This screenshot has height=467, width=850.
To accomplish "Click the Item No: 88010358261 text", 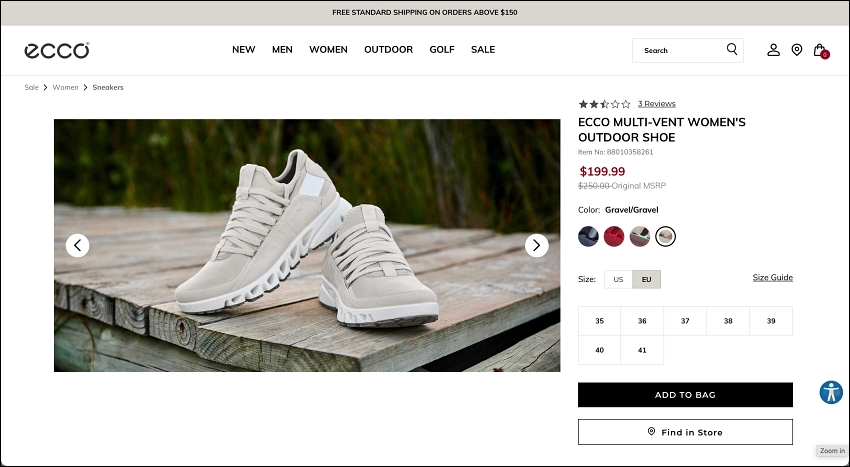I will point(615,152).
